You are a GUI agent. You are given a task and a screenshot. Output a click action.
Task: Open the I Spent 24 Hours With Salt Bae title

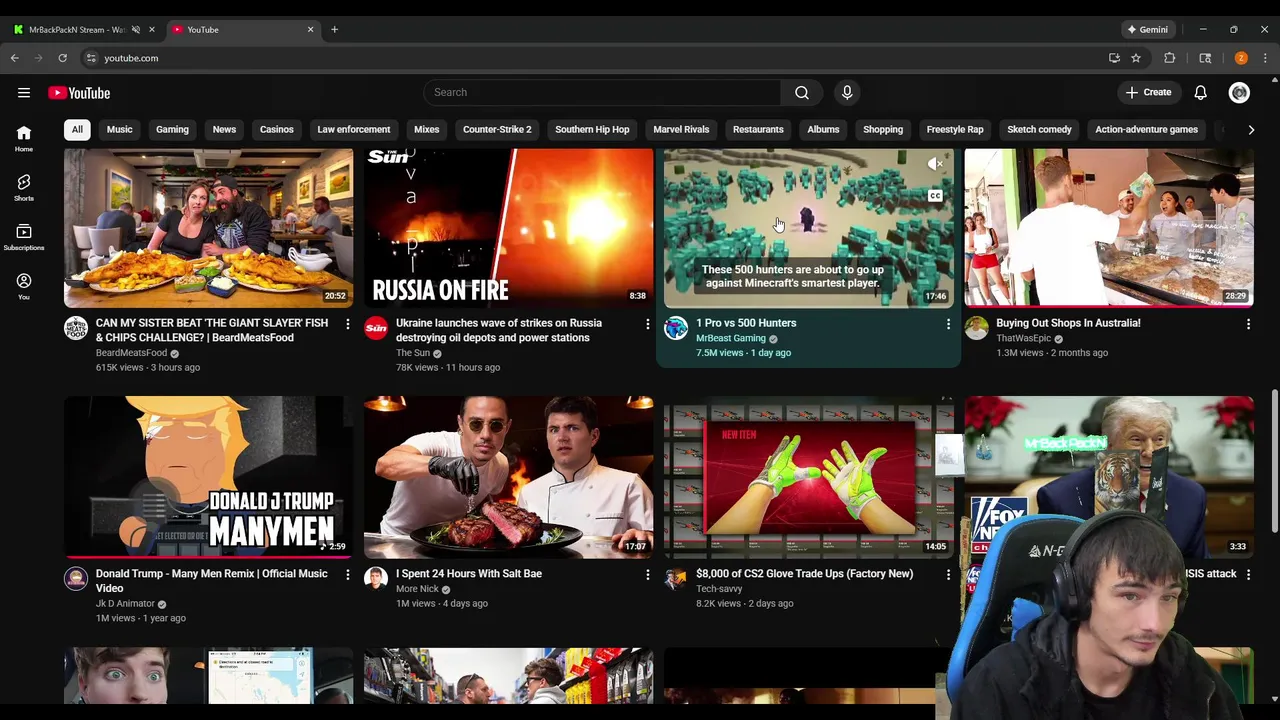pos(469,574)
